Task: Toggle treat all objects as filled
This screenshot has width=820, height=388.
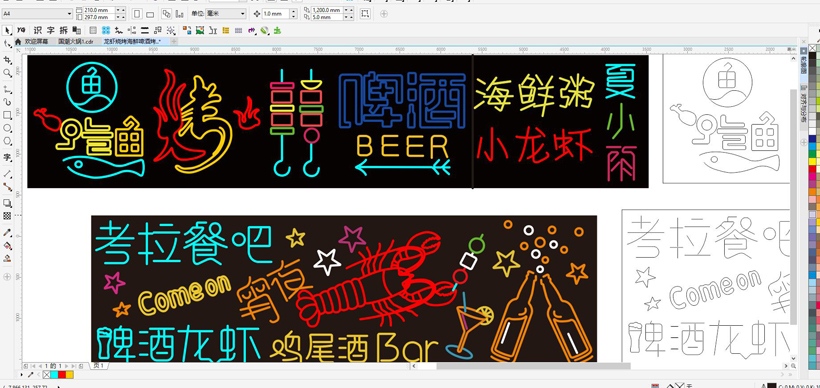Action: tap(365, 14)
